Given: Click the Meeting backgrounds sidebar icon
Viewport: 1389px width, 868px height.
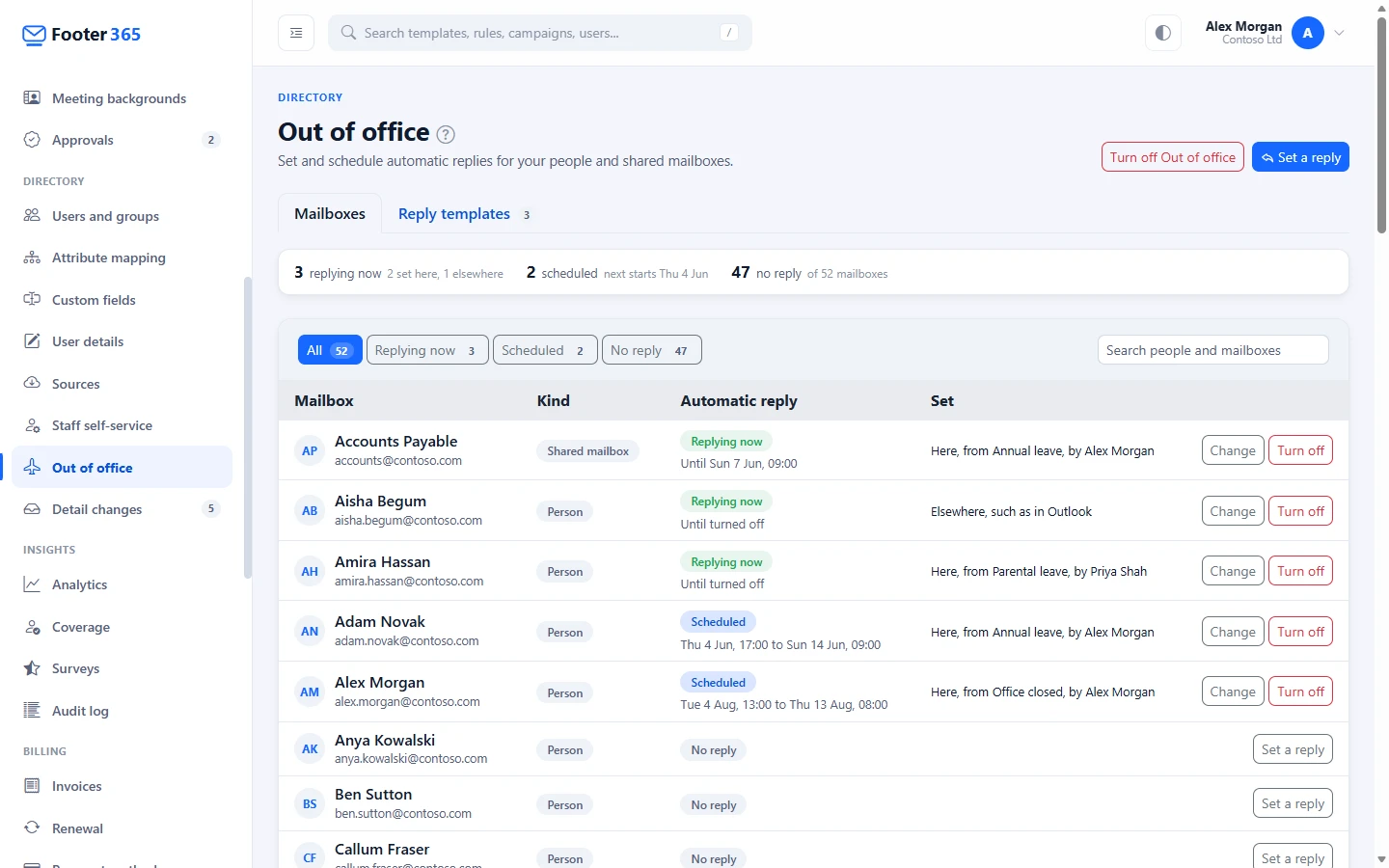Looking at the screenshot, I should click(32, 98).
